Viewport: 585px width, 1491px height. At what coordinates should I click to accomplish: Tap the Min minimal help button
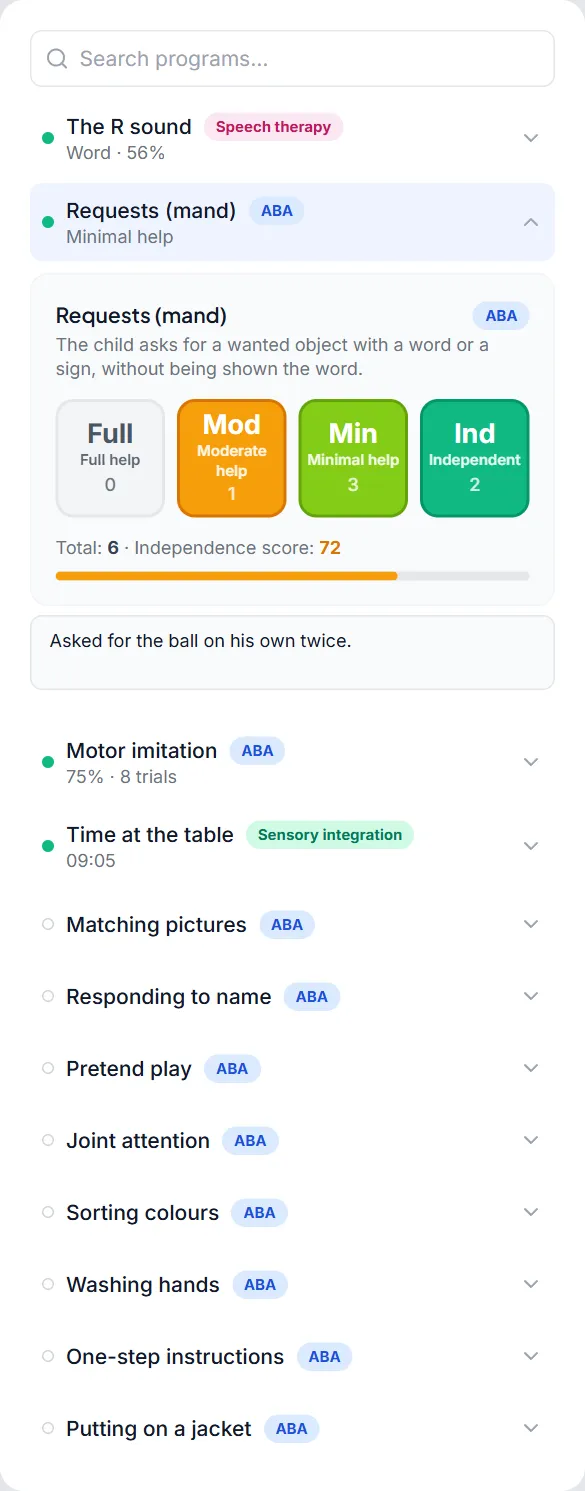point(353,458)
